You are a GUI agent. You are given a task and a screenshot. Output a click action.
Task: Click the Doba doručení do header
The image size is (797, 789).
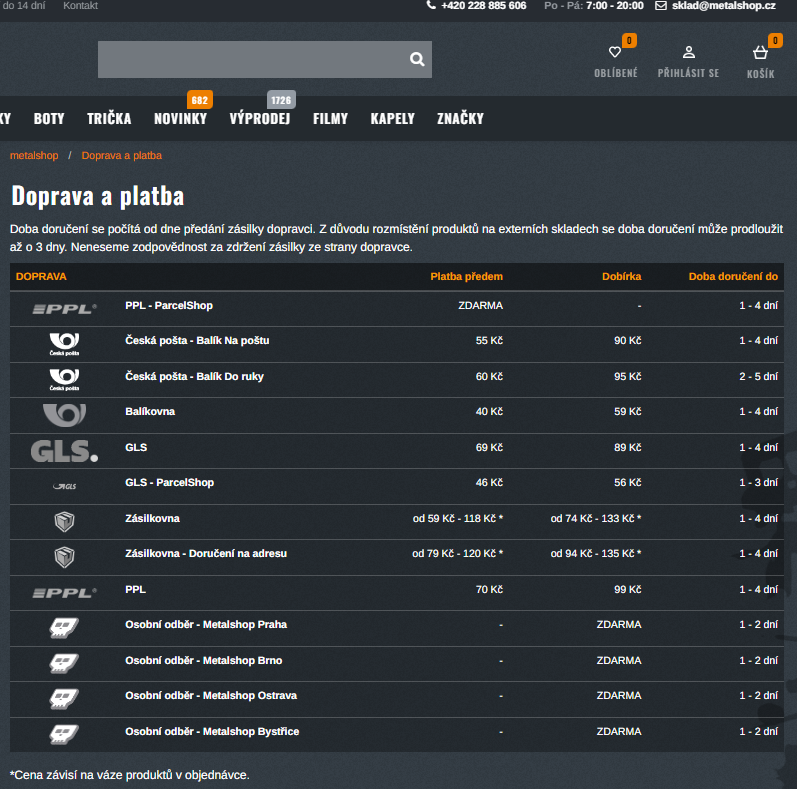pyautogui.click(x=733, y=277)
